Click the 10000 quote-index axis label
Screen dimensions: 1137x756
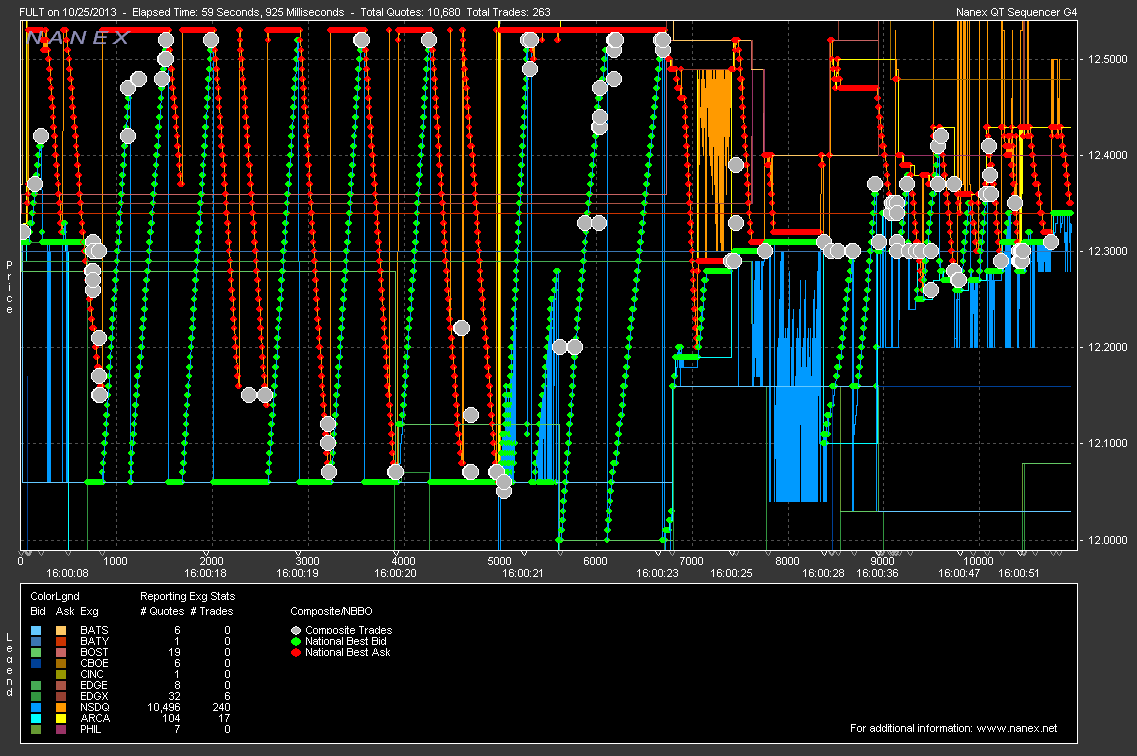click(x=977, y=561)
